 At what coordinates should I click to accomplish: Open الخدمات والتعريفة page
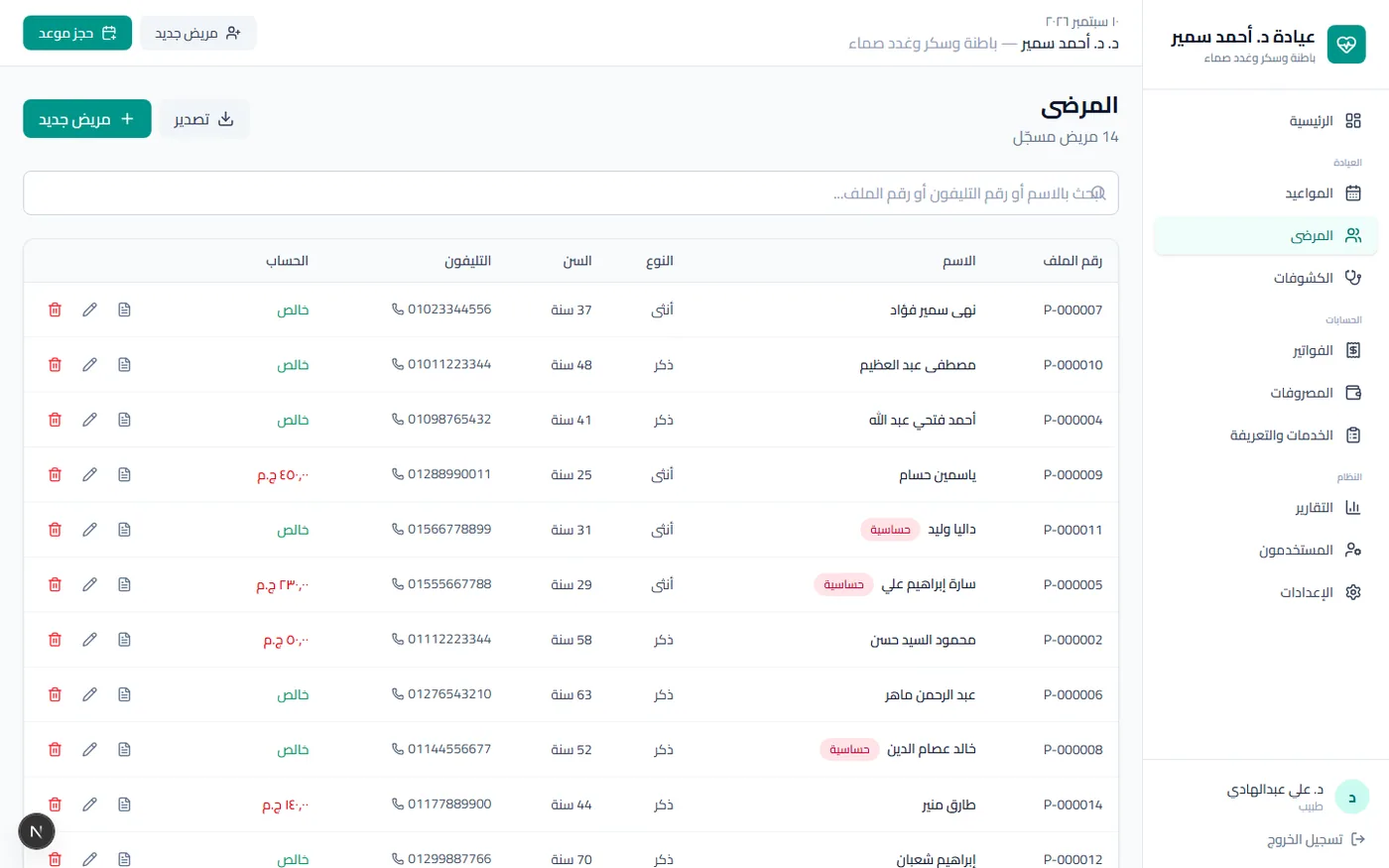coord(1266,435)
